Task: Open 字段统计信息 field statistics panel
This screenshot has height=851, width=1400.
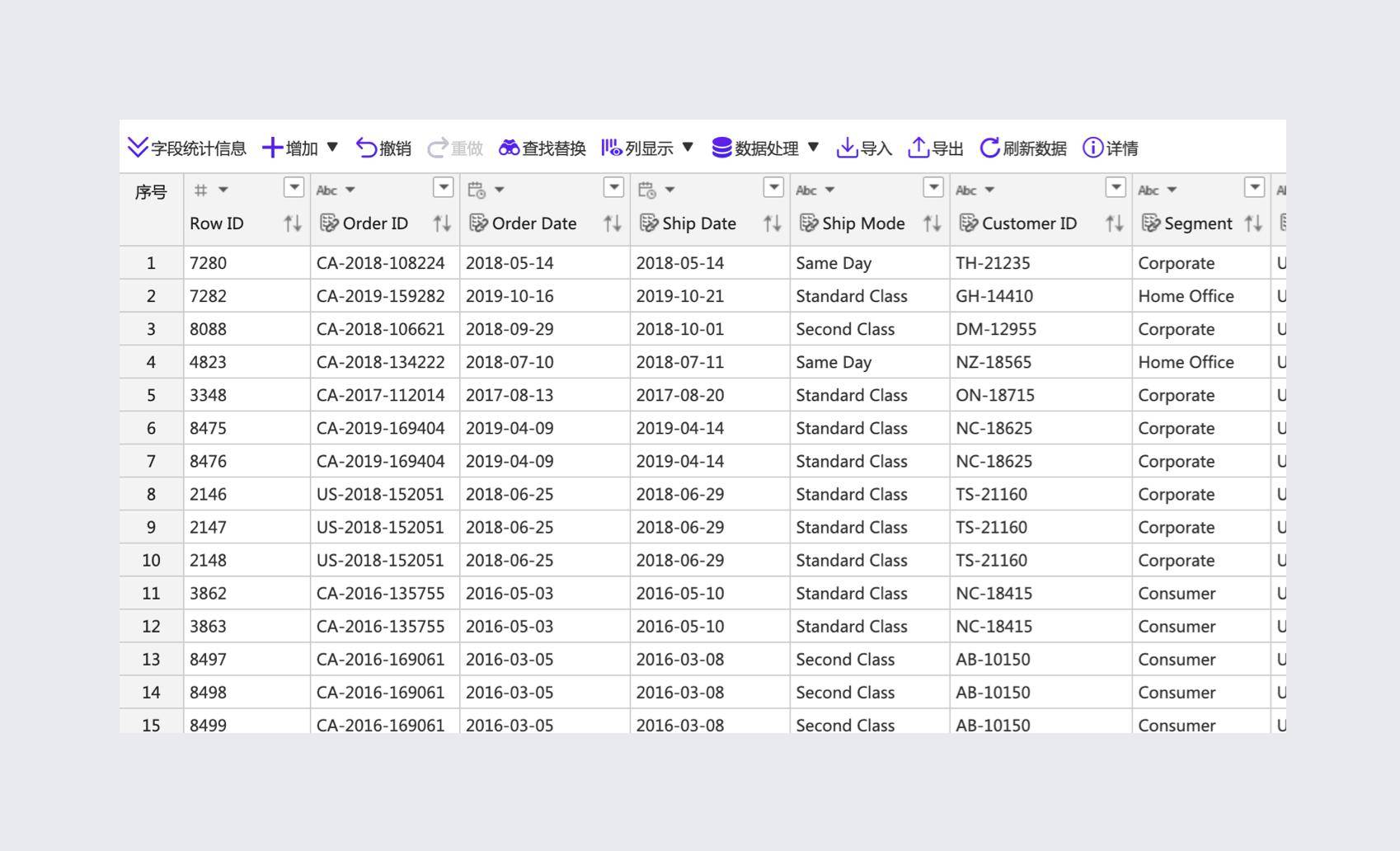Action: (x=187, y=148)
